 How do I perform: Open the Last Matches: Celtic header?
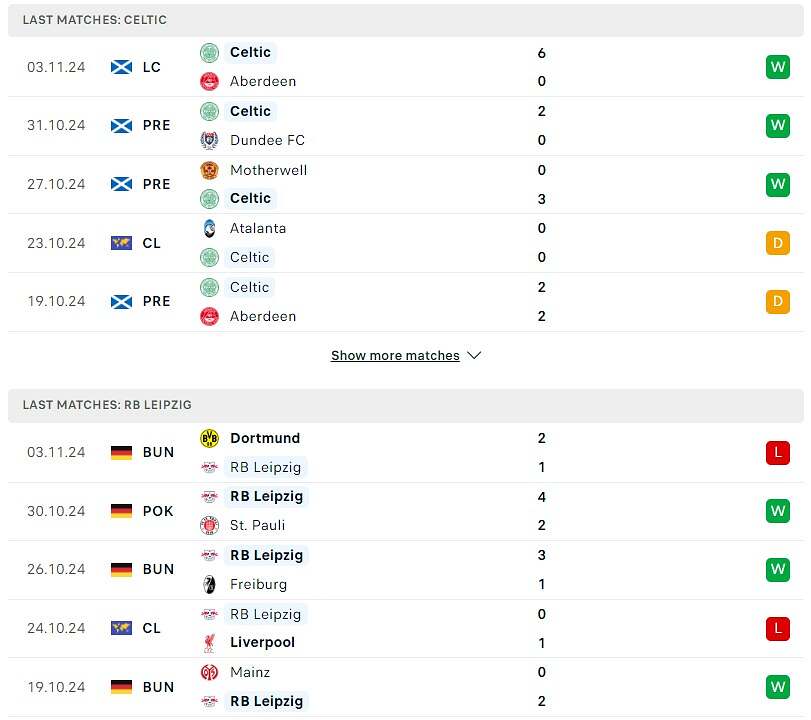tap(95, 20)
